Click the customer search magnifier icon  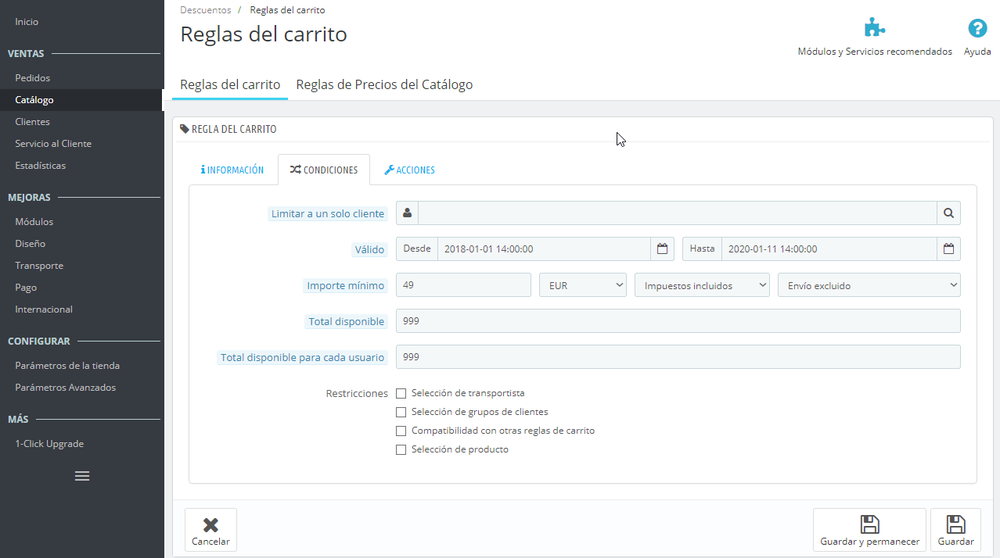coord(948,213)
